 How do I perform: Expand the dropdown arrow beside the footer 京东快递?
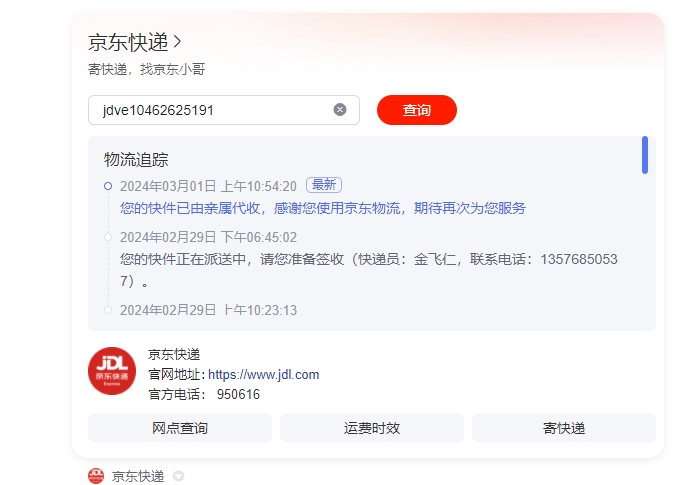pyautogui.click(x=178, y=476)
